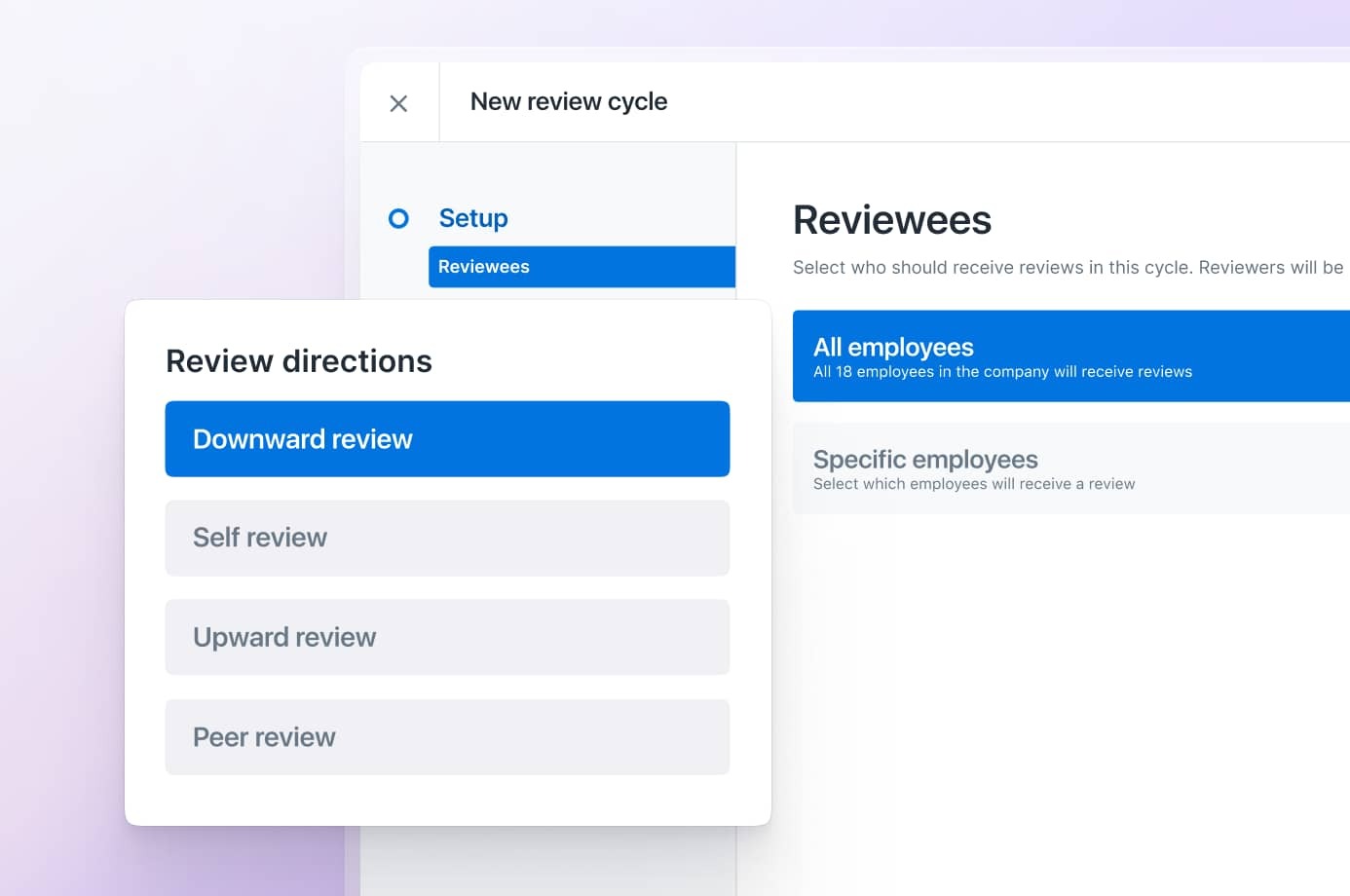Turn on Peer review direction
Image resolution: width=1350 pixels, height=896 pixels.
click(447, 737)
